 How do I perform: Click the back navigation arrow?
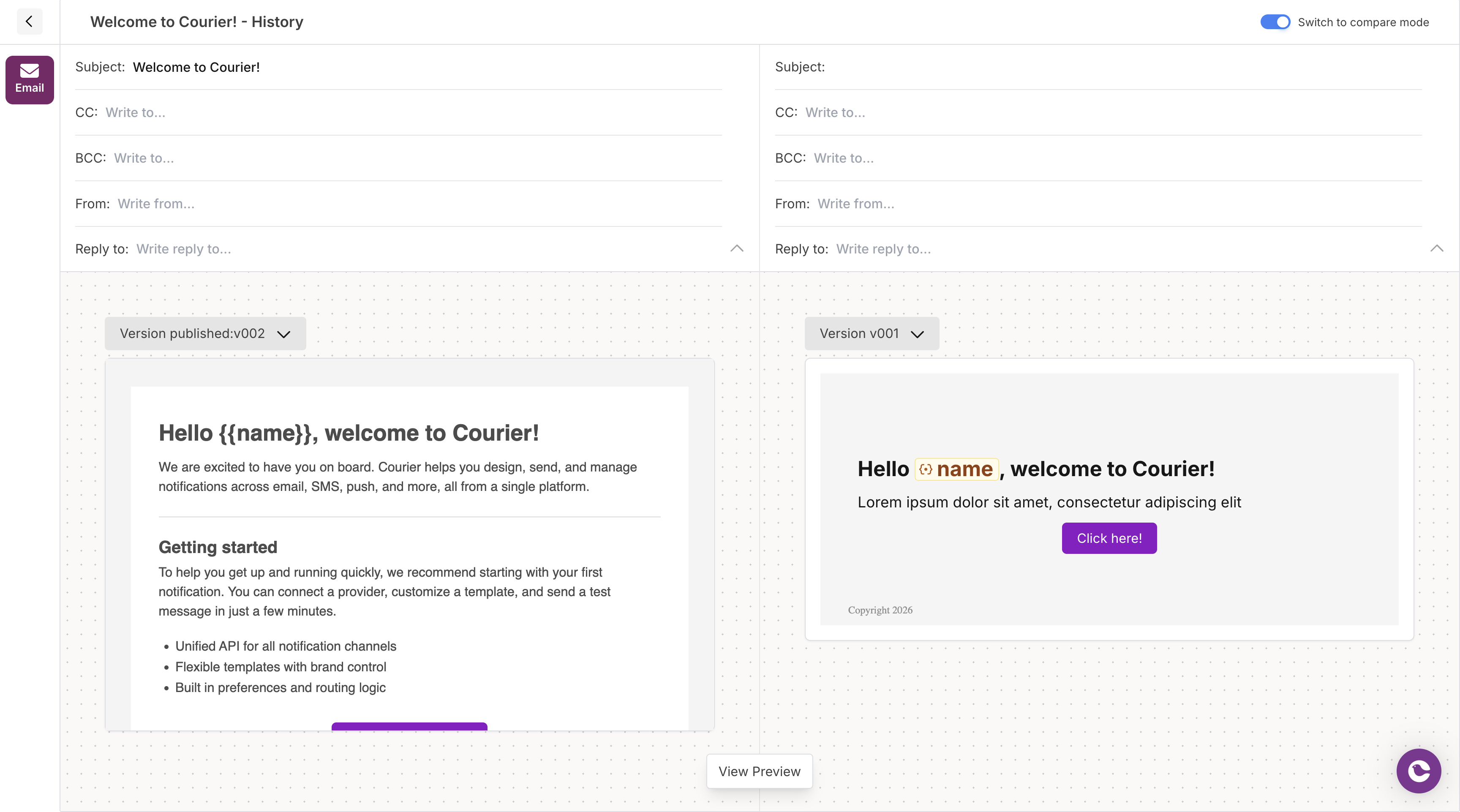(30, 22)
